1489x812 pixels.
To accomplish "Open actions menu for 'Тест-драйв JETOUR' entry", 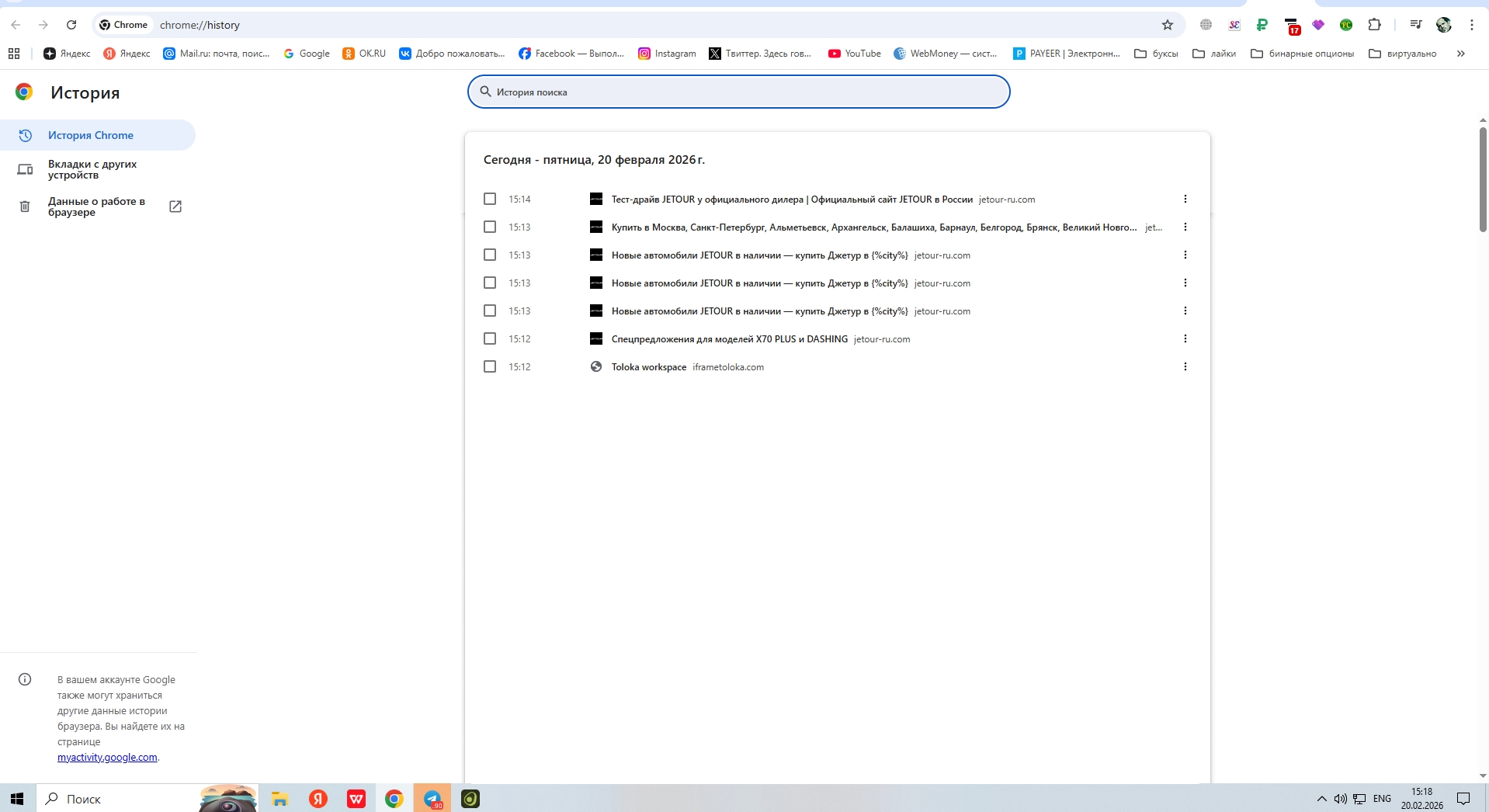I will point(1185,199).
